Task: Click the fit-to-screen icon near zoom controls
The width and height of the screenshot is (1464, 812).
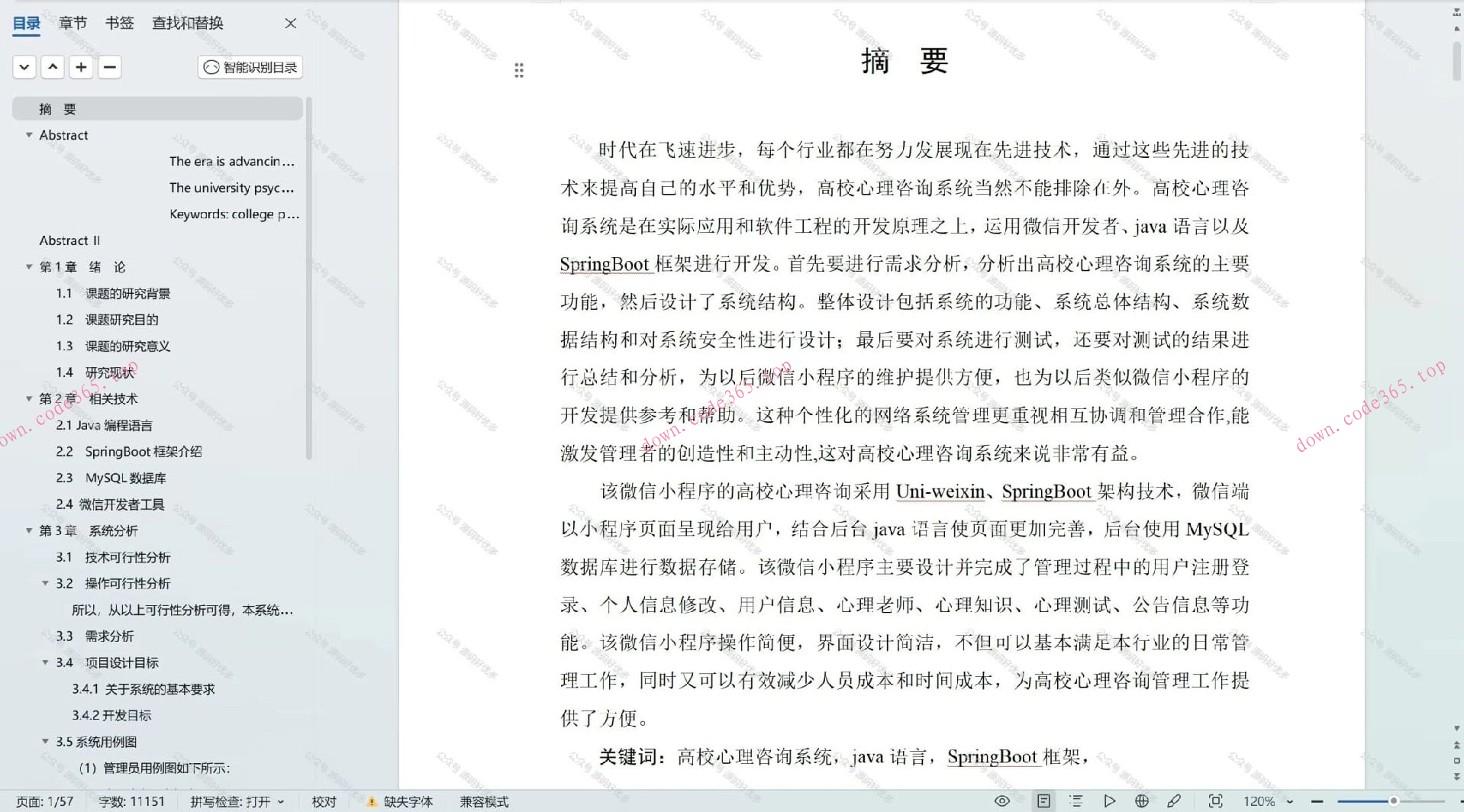Action: [1217, 801]
